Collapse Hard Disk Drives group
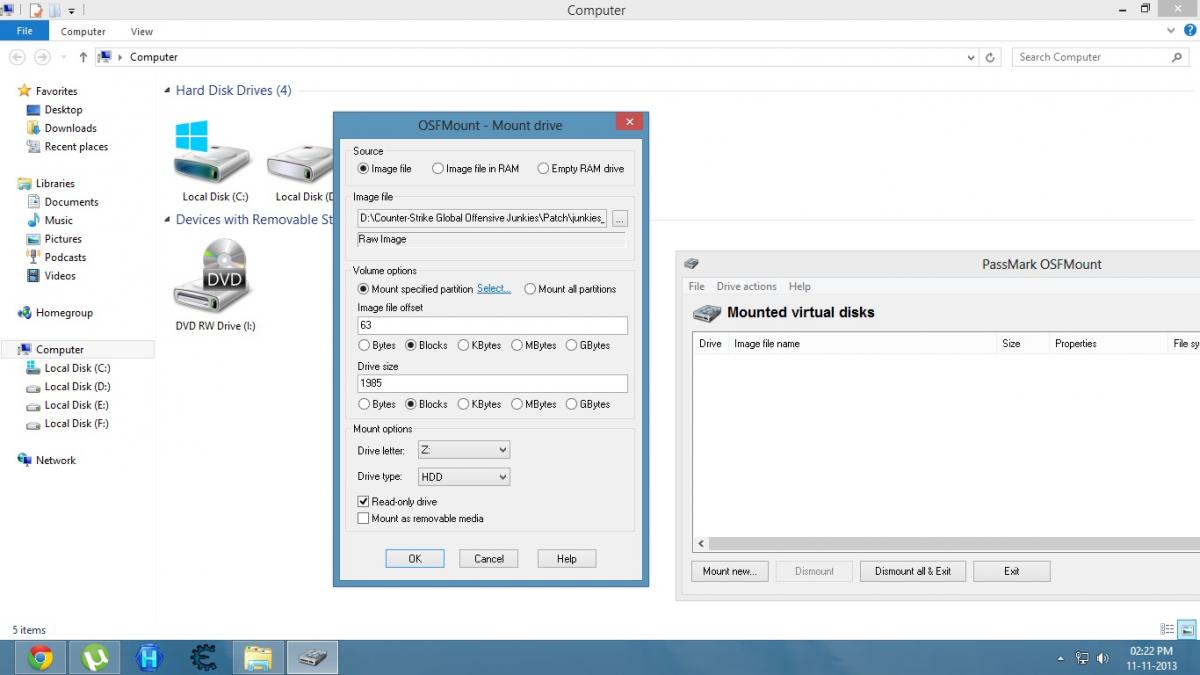Screen dimensions: 1200x675 [166, 91]
